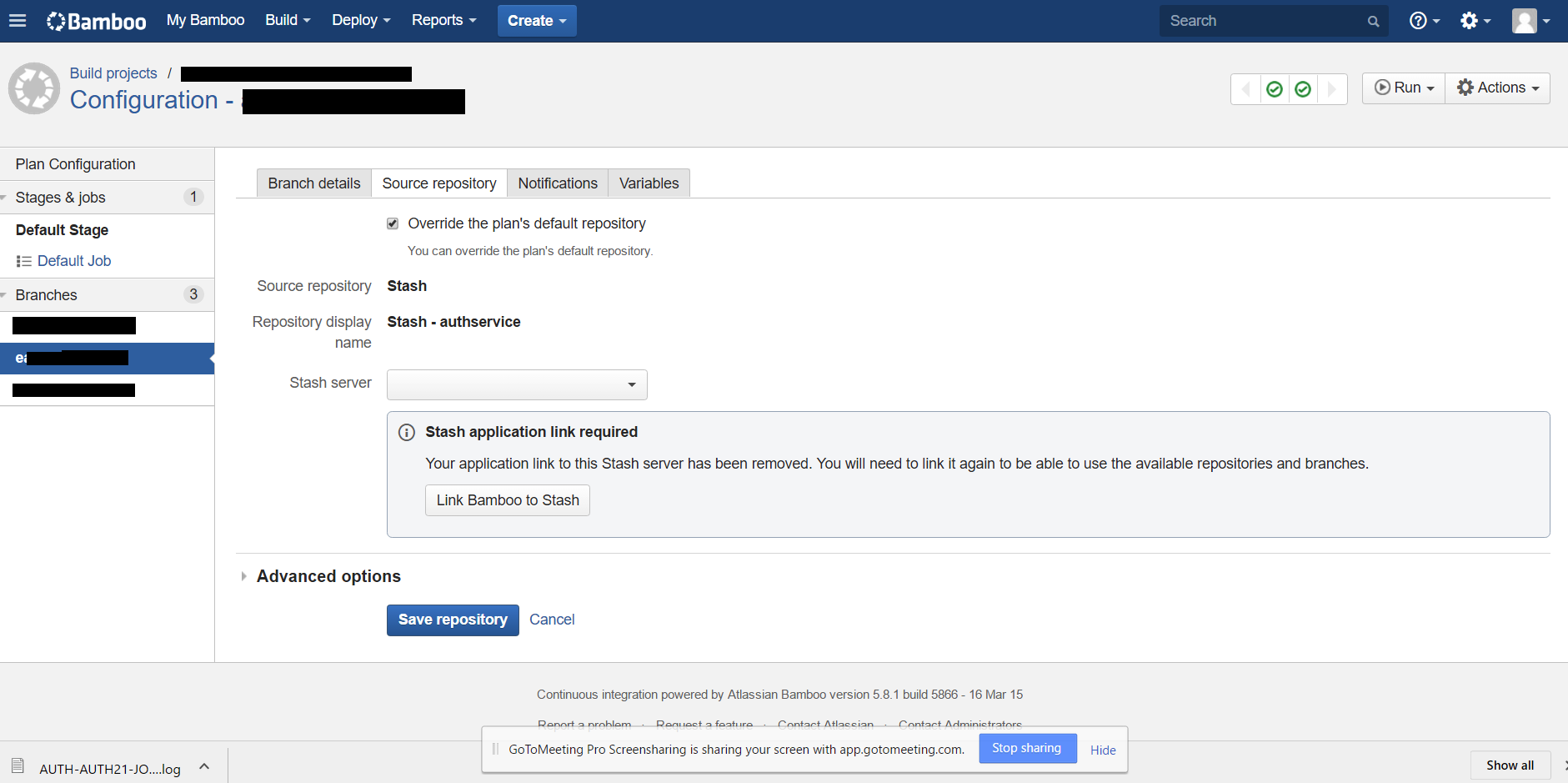Expand Advanced options
This screenshot has height=783, width=1568.
[328, 576]
